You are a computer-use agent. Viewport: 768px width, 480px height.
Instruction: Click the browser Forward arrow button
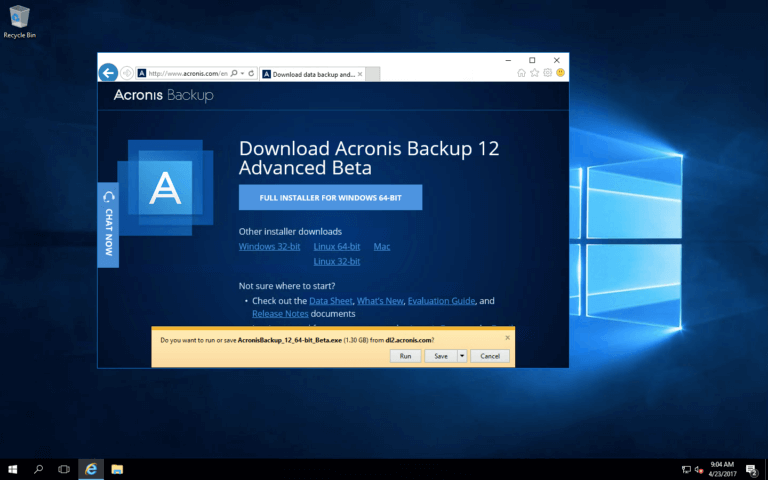126,73
